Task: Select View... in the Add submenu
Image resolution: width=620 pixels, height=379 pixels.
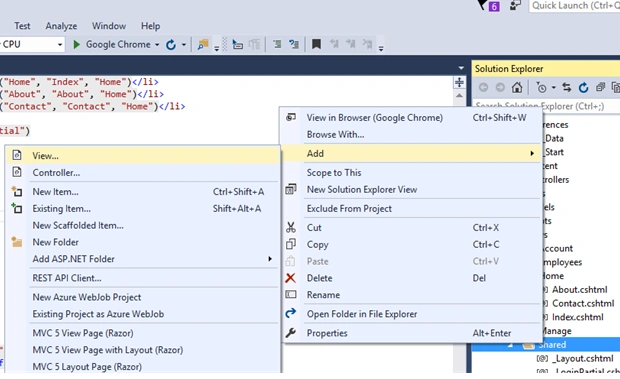Action: 143,156
